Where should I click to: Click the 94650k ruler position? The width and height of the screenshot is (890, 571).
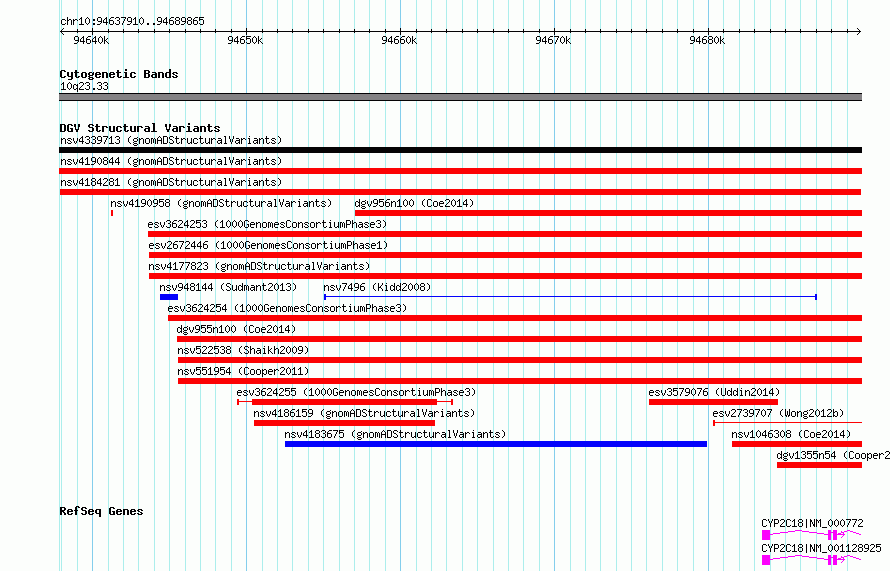click(245, 40)
